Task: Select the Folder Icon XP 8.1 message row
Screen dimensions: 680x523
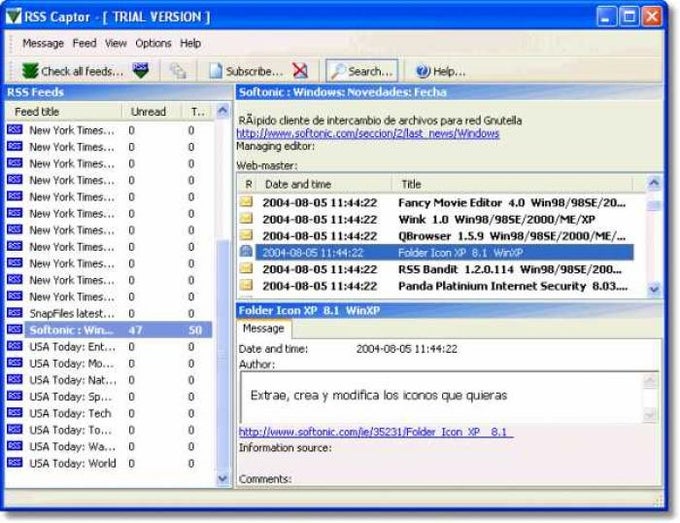Action: pyautogui.click(x=435, y=253)
